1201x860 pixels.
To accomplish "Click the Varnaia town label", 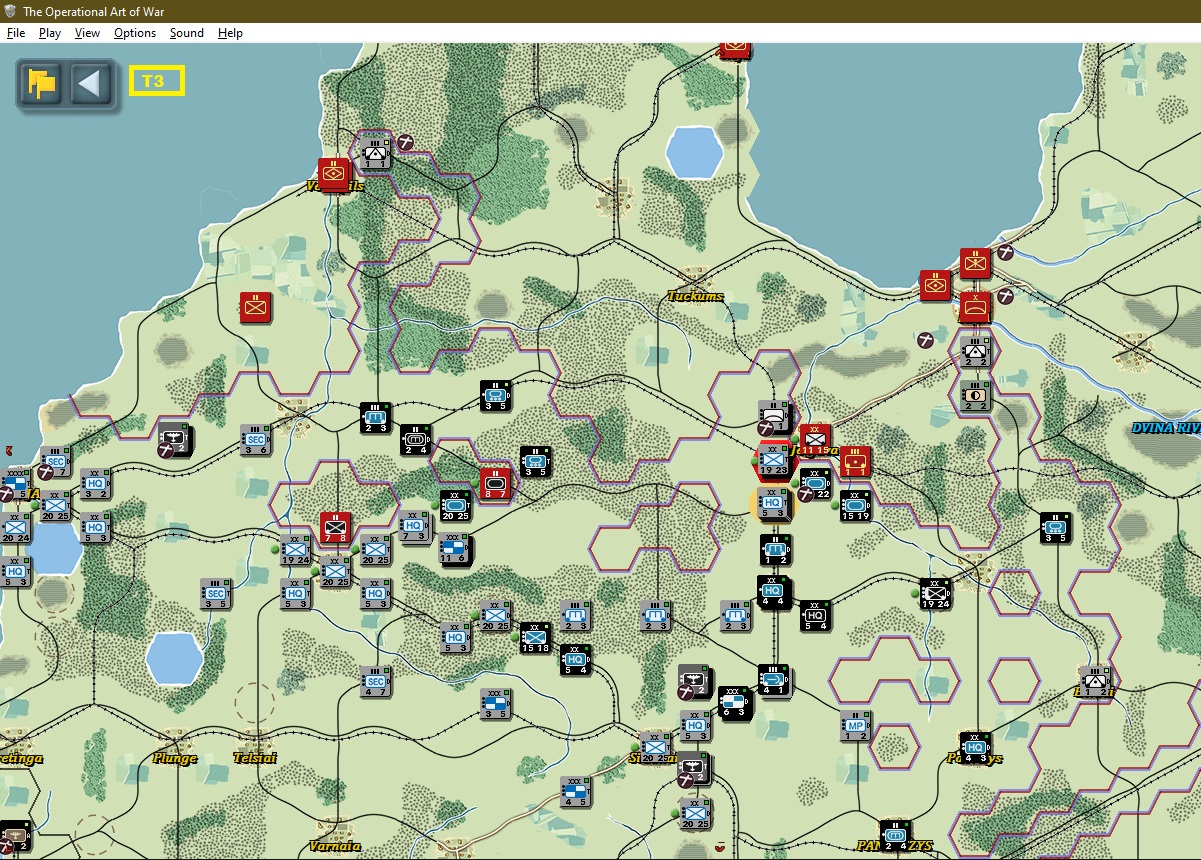I will (x=334, y=846).
